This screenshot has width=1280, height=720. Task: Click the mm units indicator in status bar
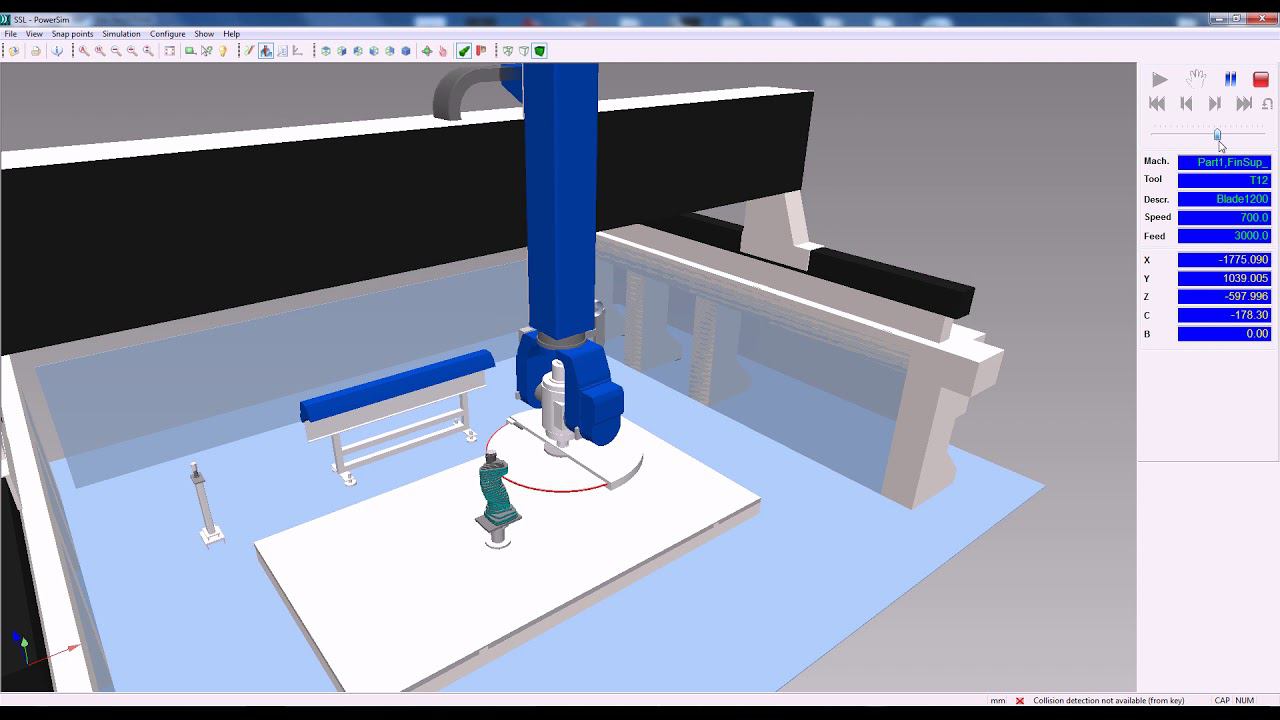[997, 701]
